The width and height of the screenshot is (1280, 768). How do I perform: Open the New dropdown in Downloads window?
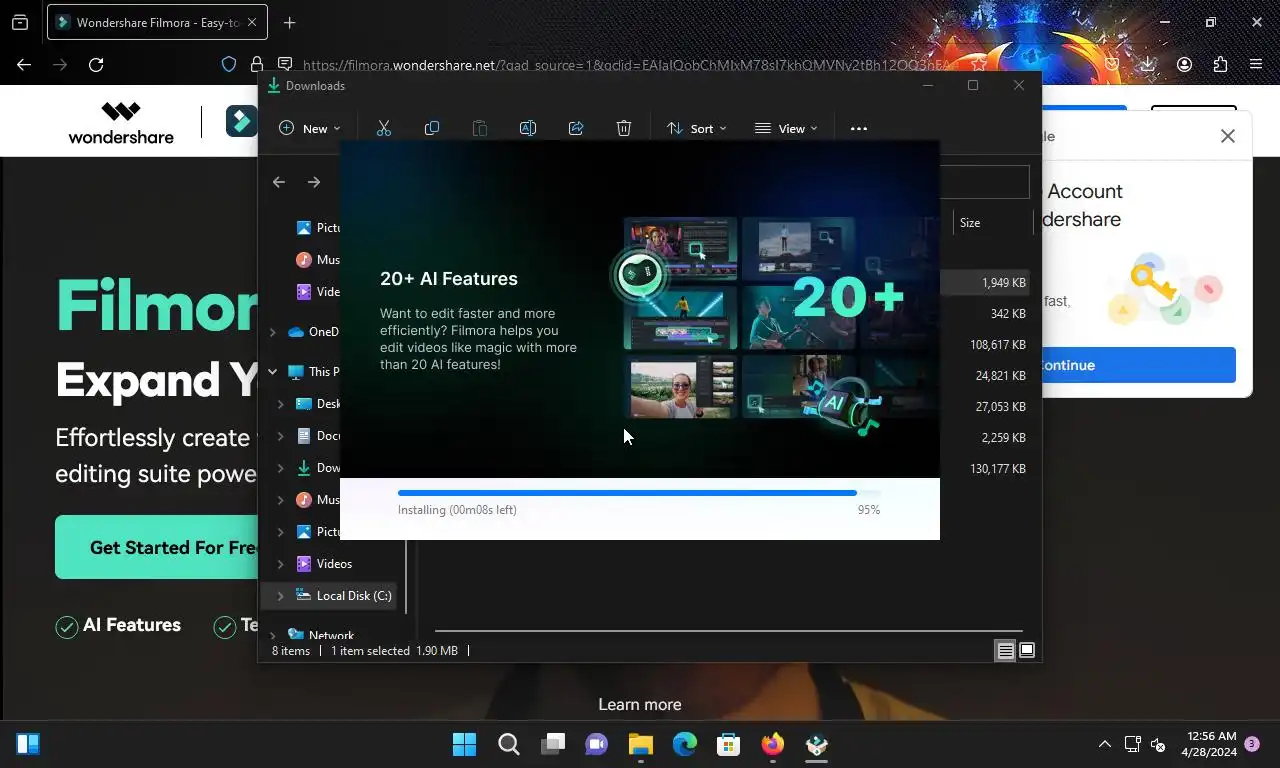point(309,128)
